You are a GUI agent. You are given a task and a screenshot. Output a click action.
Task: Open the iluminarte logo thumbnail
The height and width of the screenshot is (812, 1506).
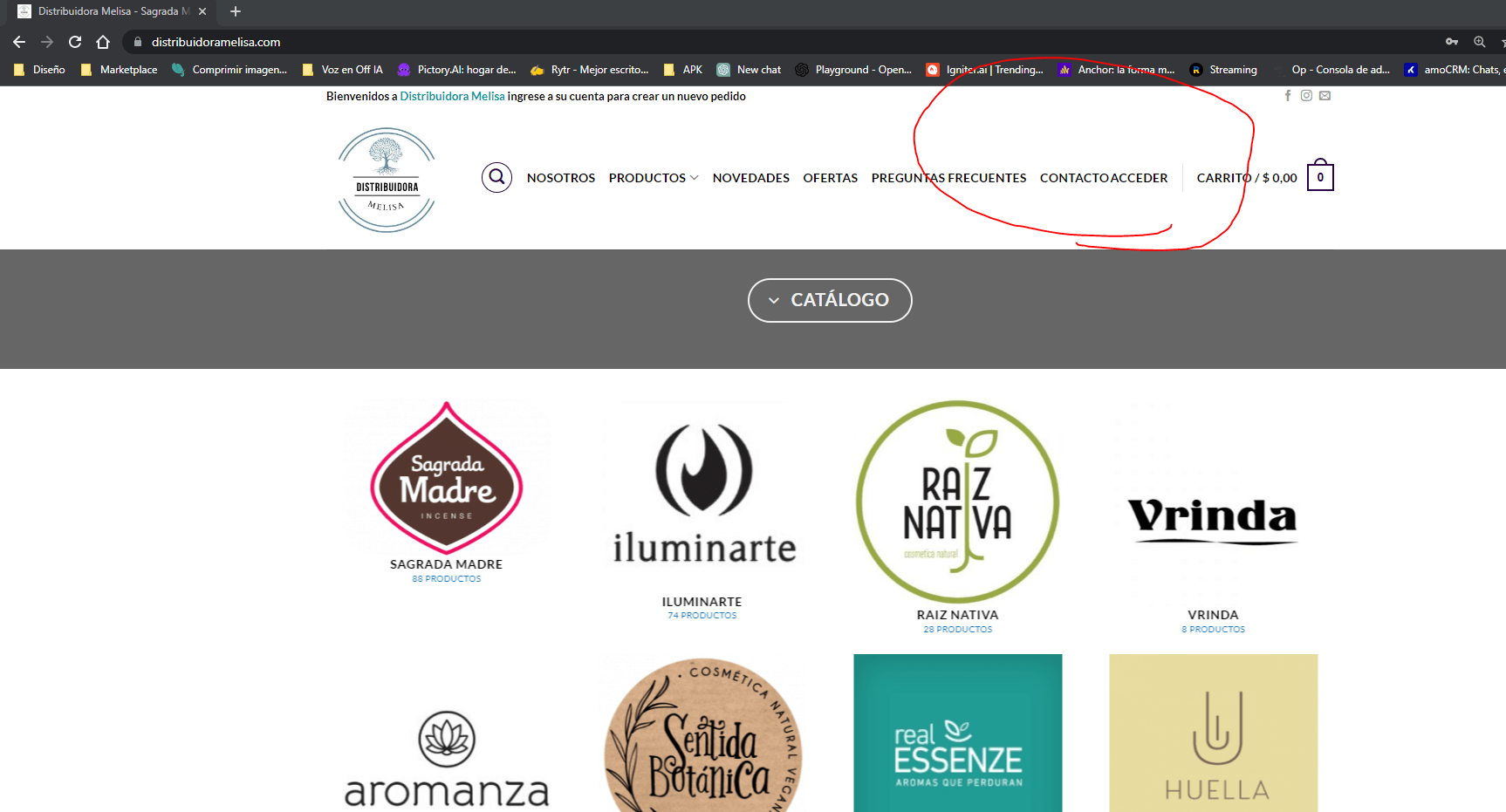pos(703,495)
